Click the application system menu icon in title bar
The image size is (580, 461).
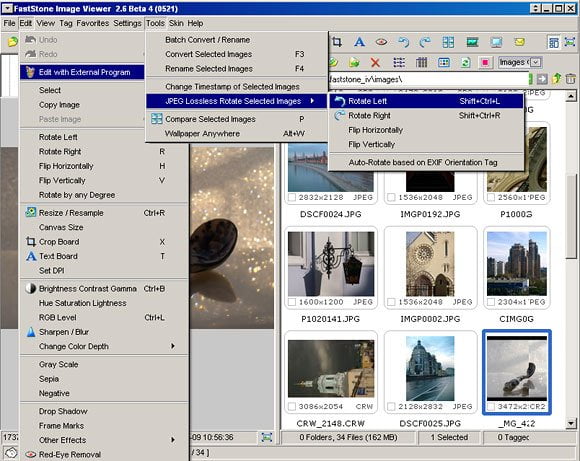click(7, 8)
